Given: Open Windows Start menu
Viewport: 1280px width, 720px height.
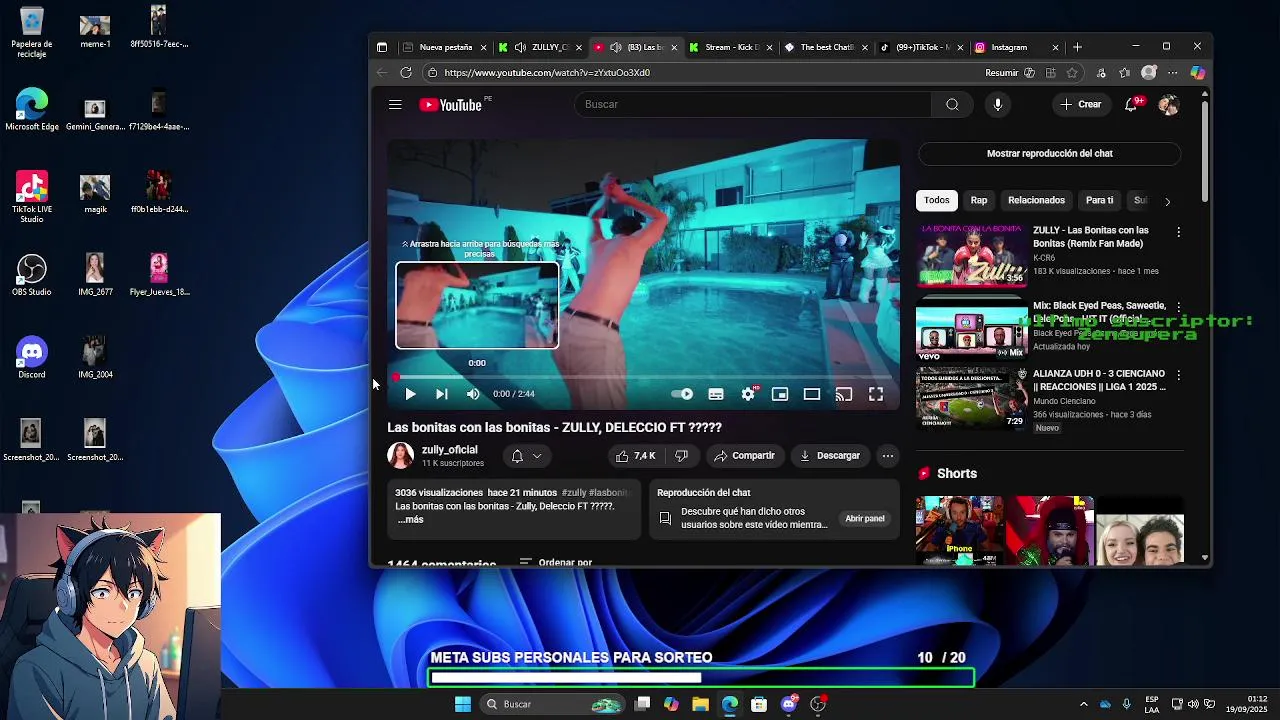Looking at the screenshot, I should pyautogui.click(x=462, y=704).
